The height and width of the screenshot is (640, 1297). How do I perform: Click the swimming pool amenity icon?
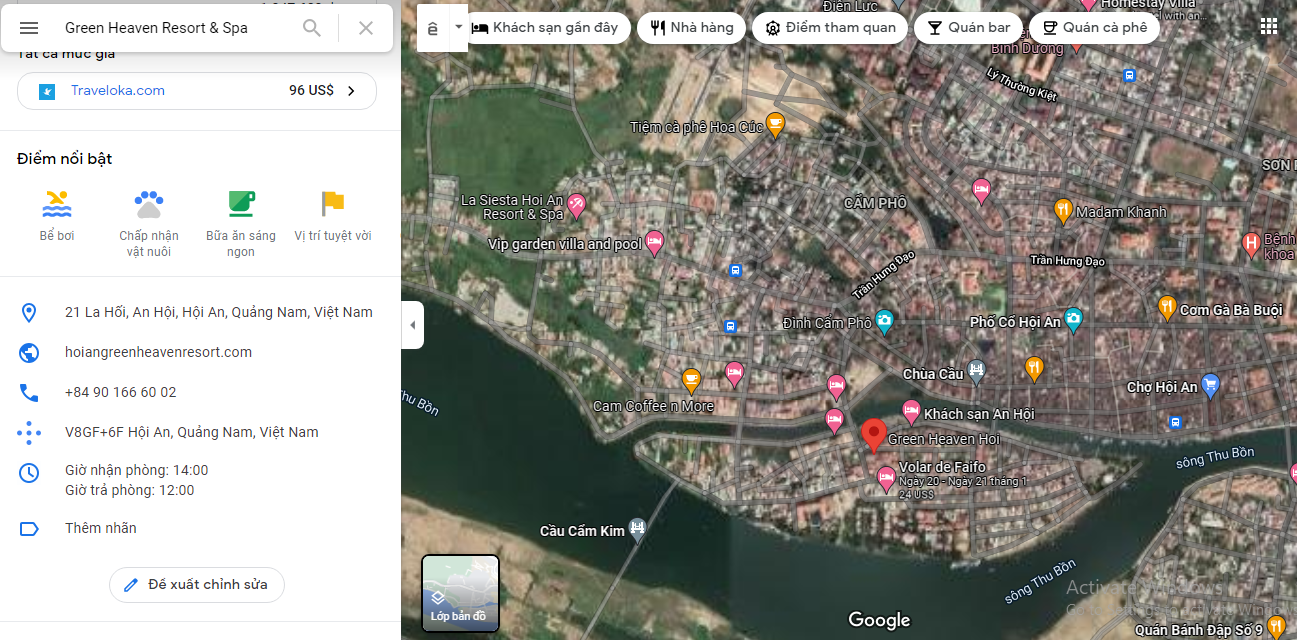pyautogui.click(x=57, y=203)
